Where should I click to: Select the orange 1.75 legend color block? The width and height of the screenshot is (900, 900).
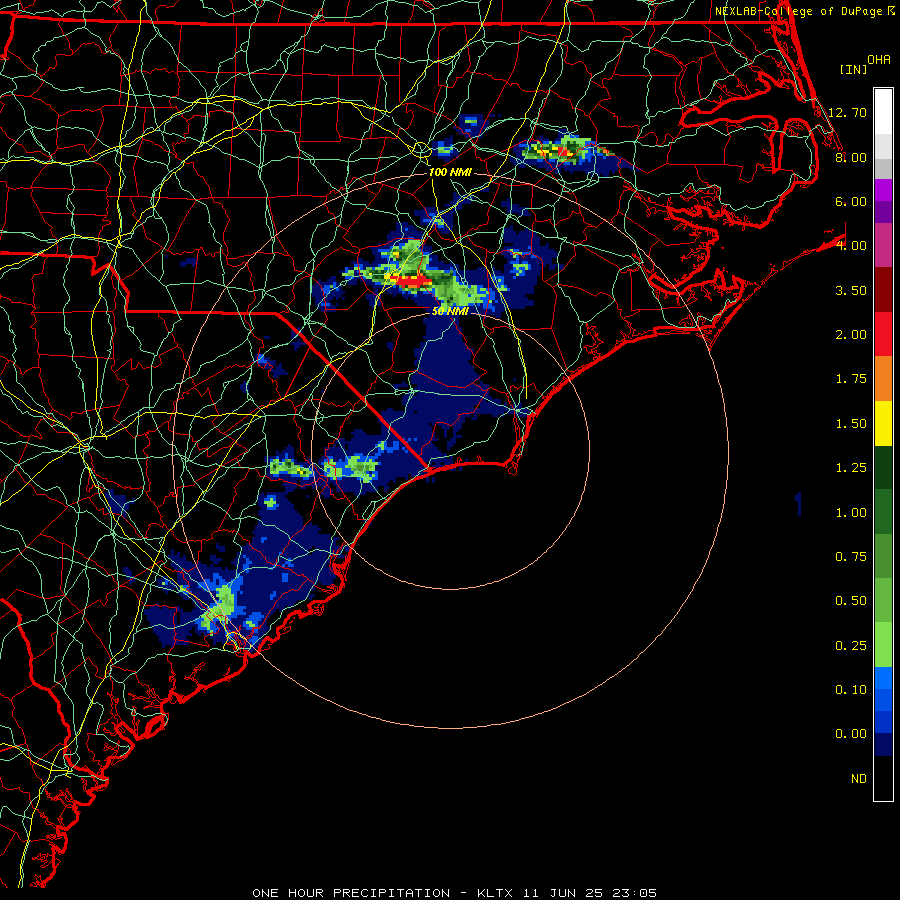tap(883, 379)
